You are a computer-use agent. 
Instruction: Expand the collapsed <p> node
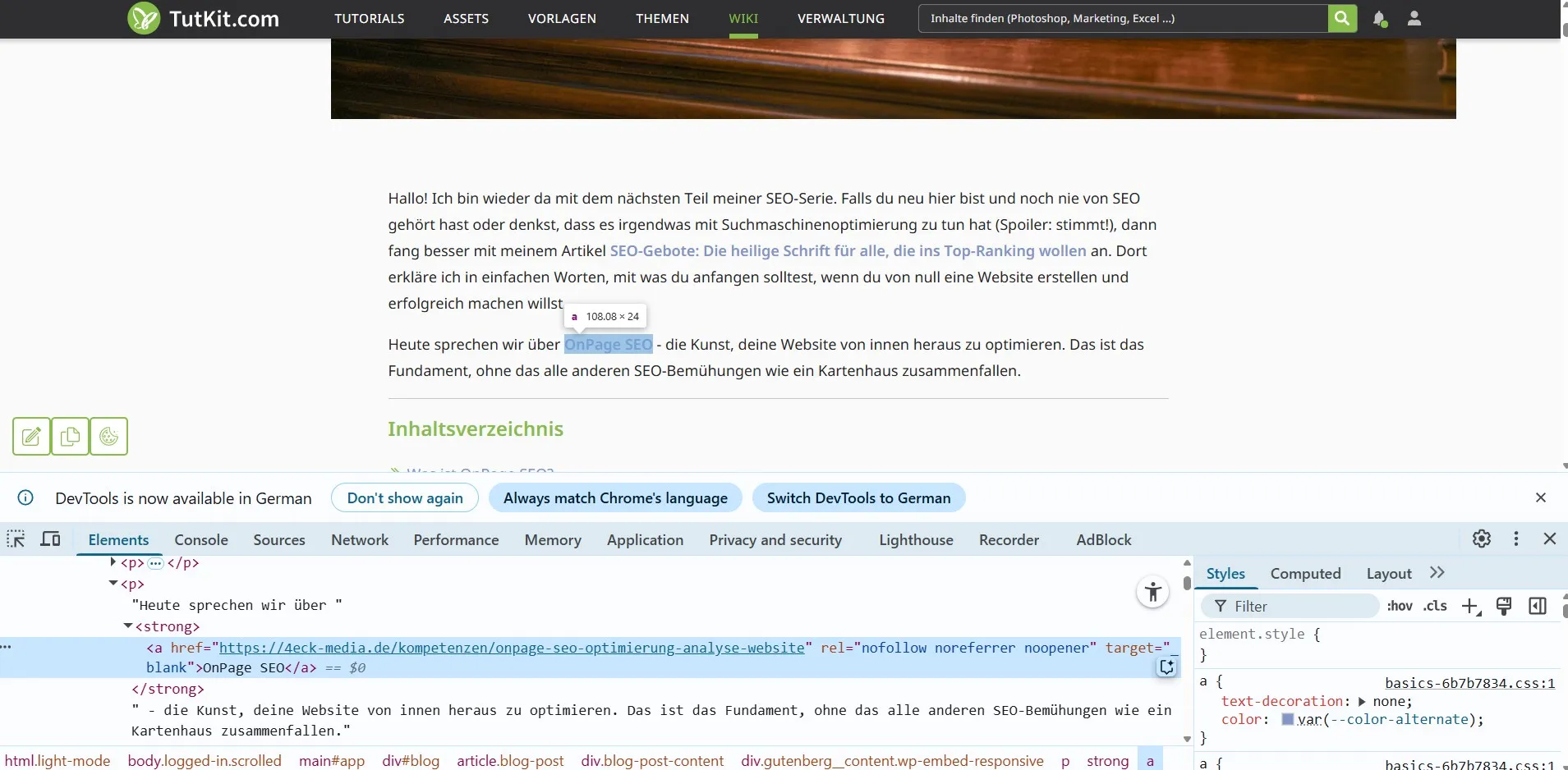[x=113, y=562]
